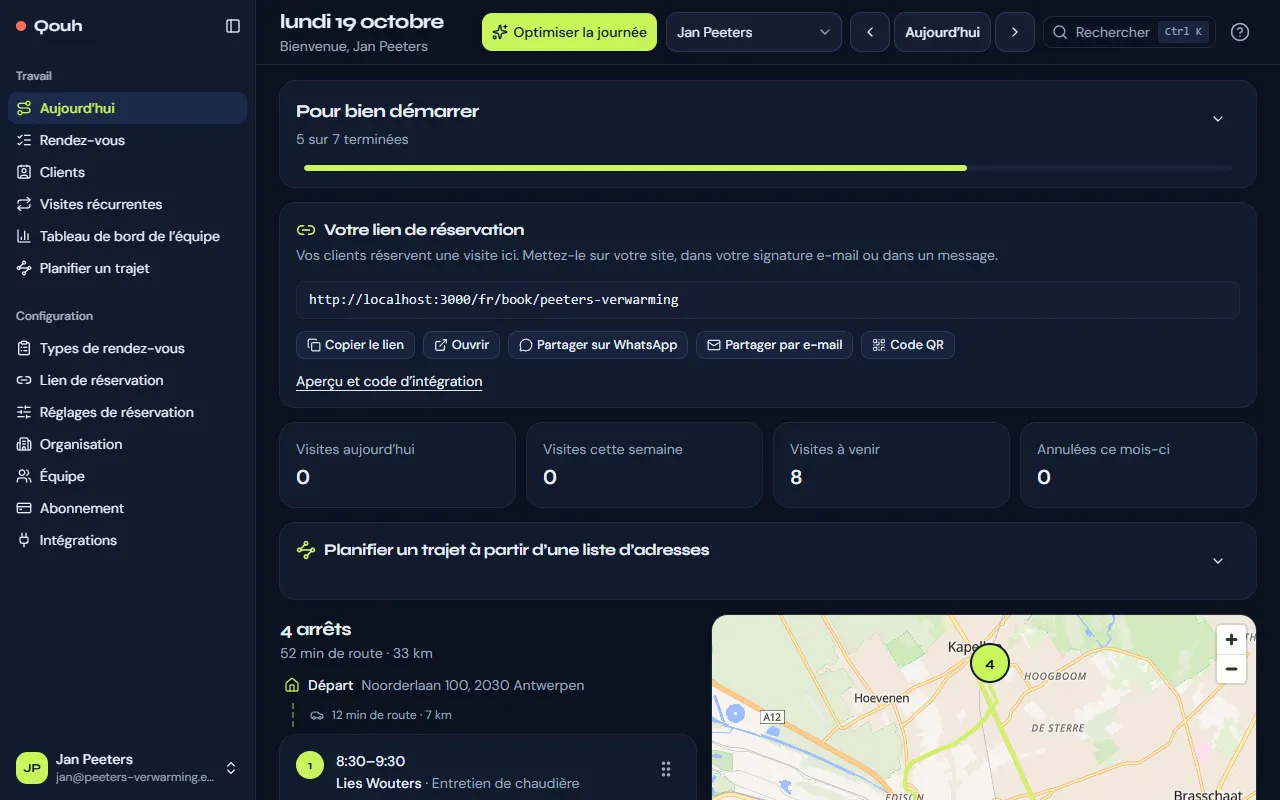Click Optimiser la journée button
This screenshot has width=1280, height=800.
coord(569,32)
